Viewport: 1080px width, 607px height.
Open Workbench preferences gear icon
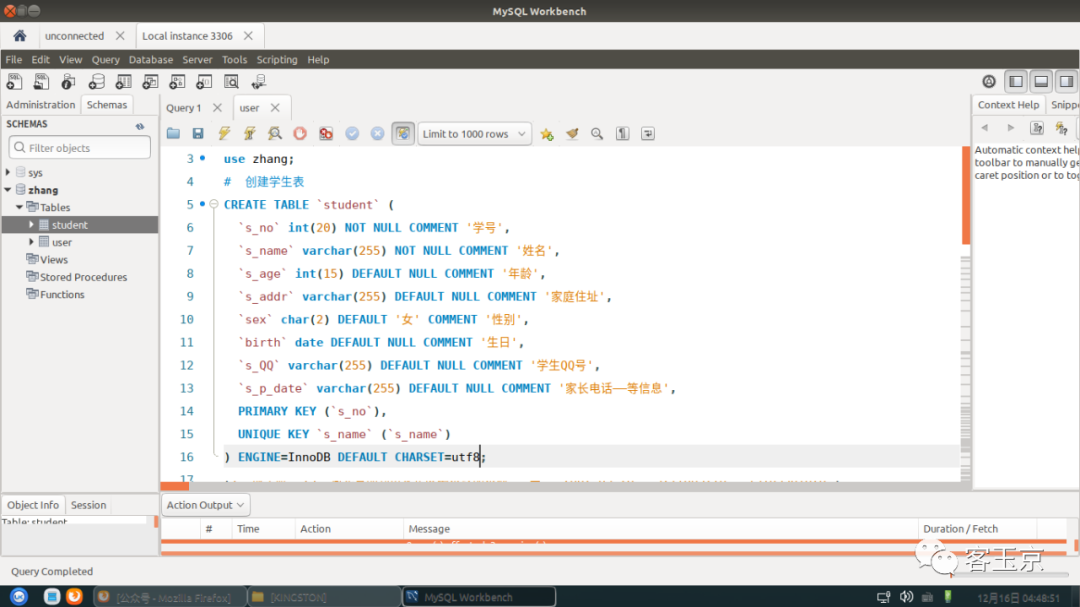coord(989,81)
